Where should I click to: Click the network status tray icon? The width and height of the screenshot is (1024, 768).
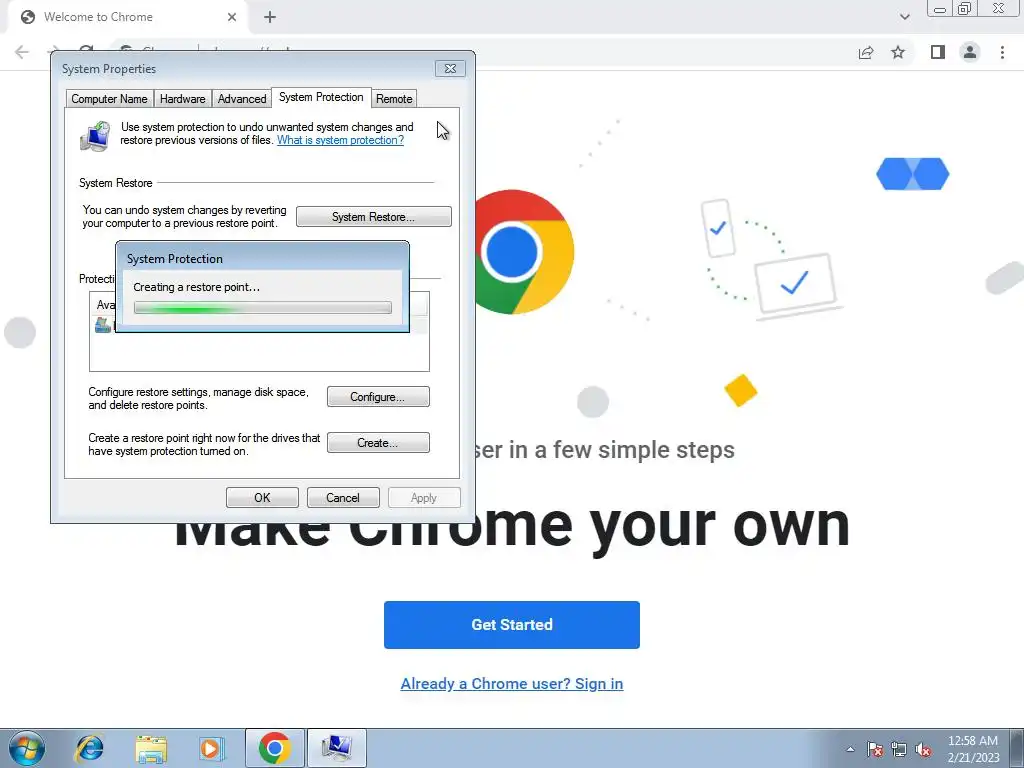[x=899, y=749]
